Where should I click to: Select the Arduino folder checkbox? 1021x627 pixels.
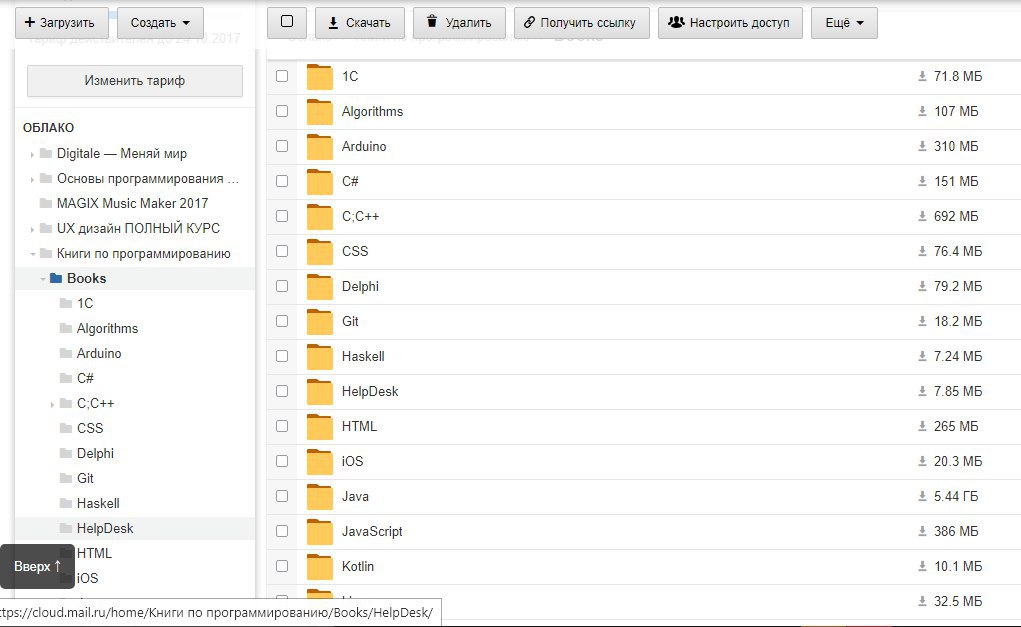coord(282,146)
